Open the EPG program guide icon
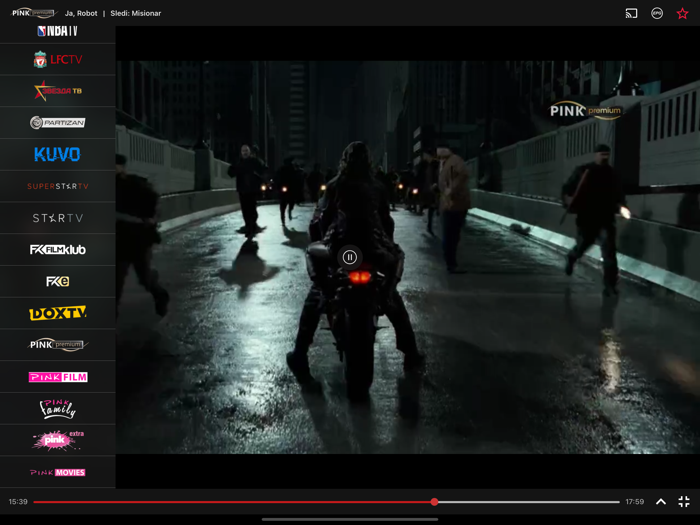This screenshot has height=525, width=700. [x=657, y=13]
